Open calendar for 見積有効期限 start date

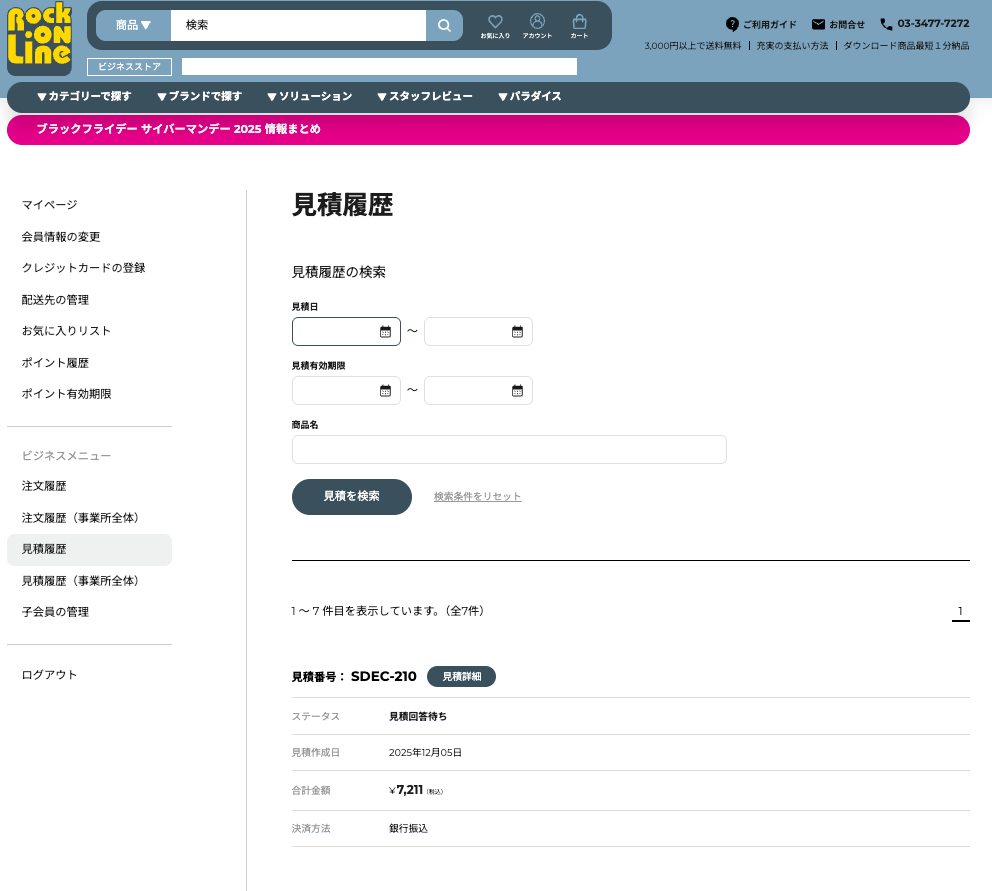[385, 391]
